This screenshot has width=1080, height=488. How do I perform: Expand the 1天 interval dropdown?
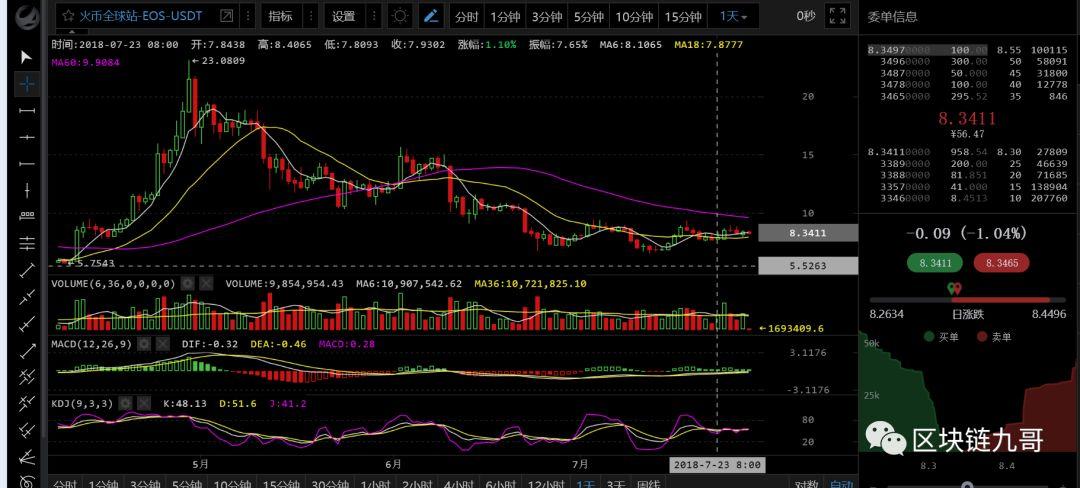[734, 17]
